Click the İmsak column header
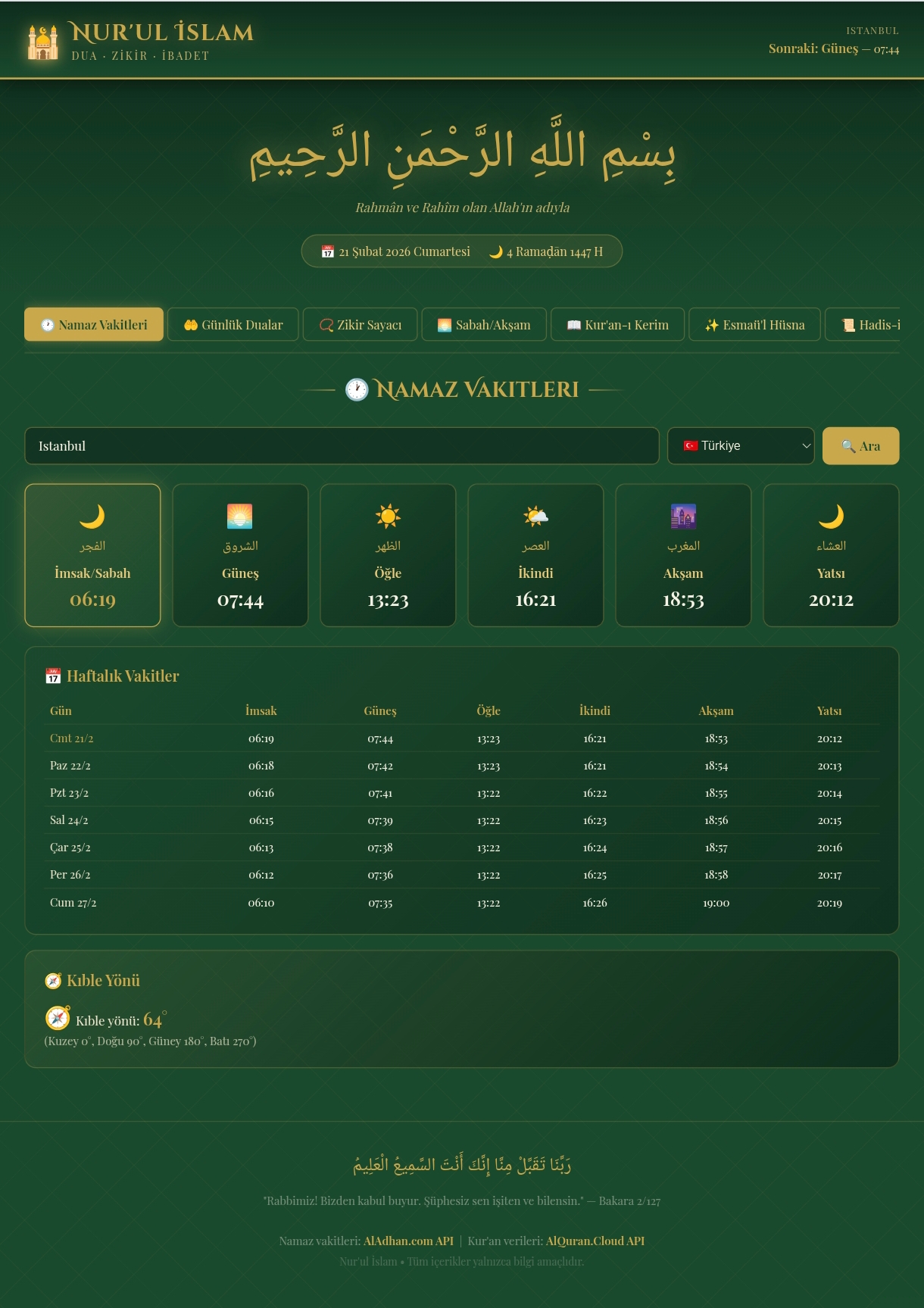 261,710
